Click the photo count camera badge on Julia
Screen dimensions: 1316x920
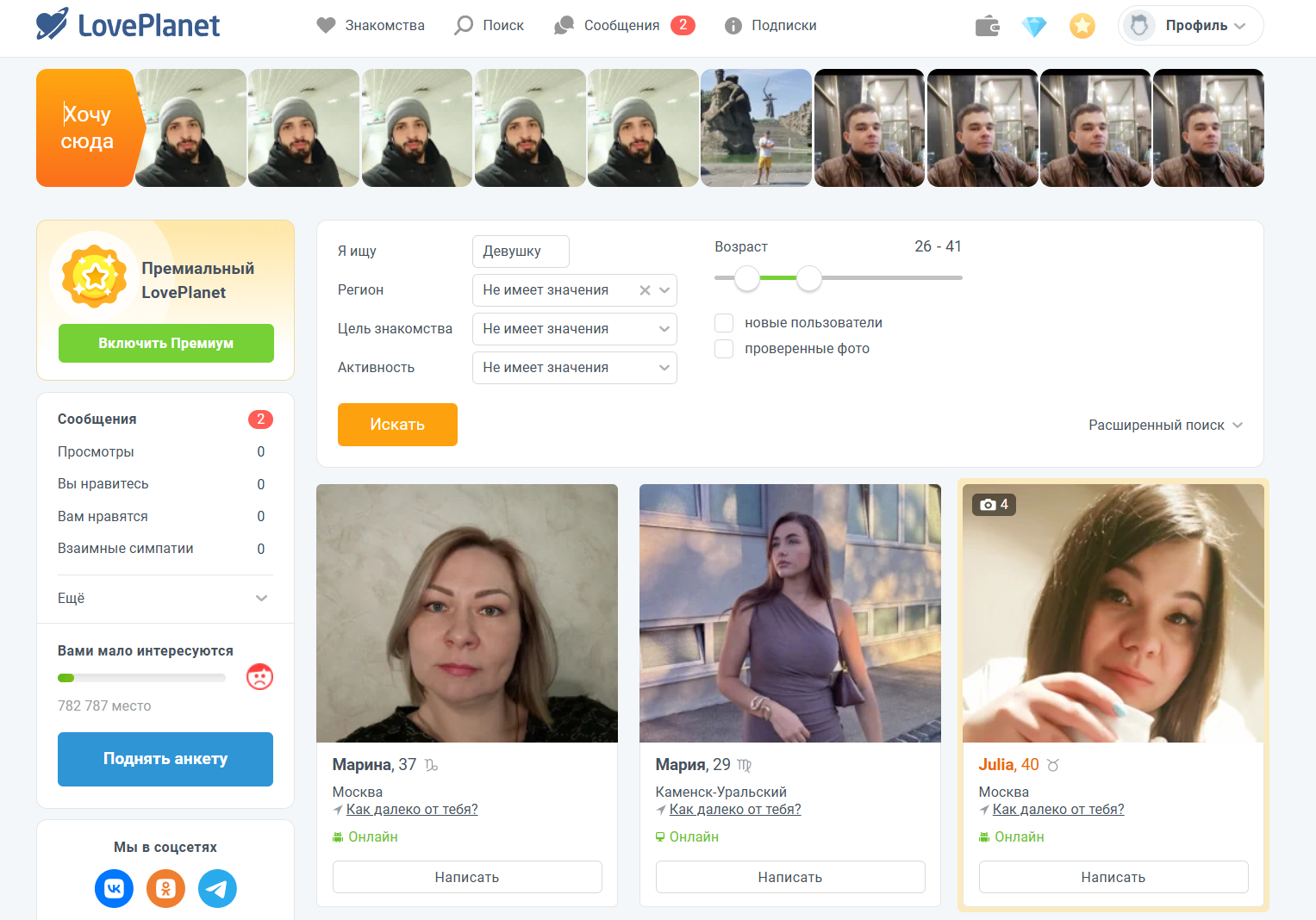point(995,505)
